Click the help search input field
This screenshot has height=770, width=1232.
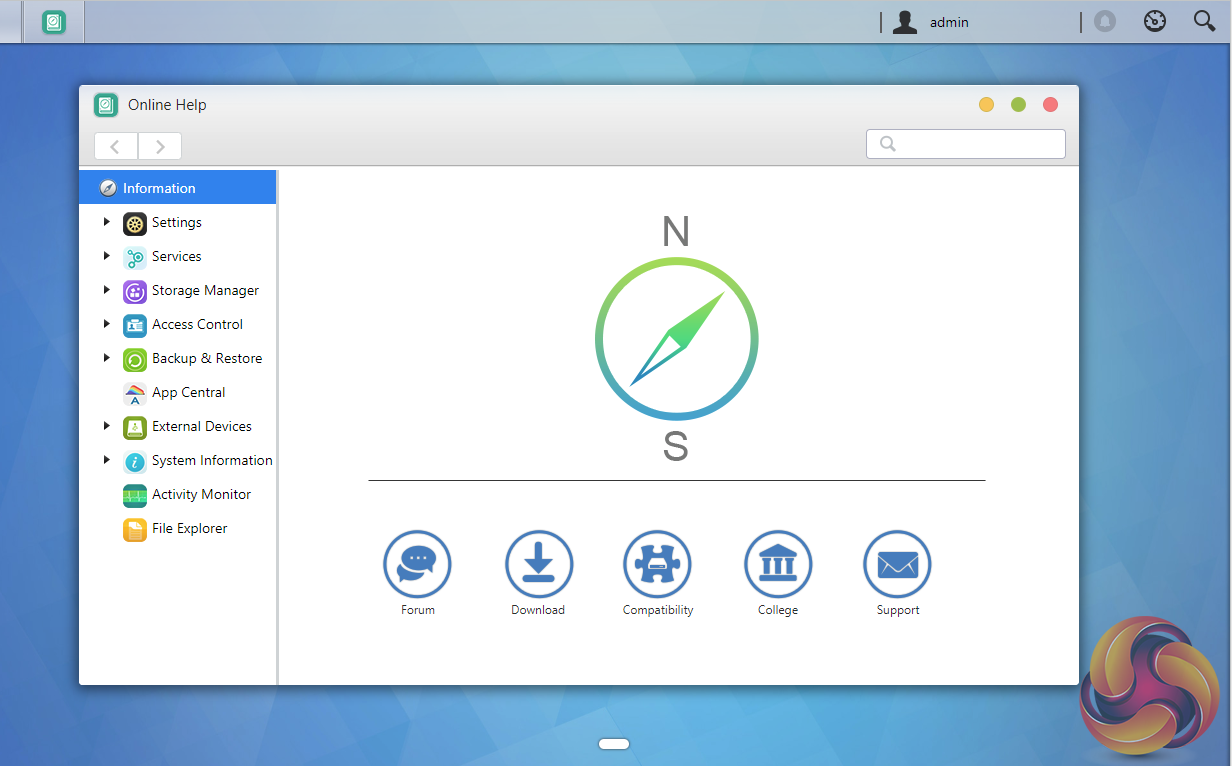pos(966,144)
